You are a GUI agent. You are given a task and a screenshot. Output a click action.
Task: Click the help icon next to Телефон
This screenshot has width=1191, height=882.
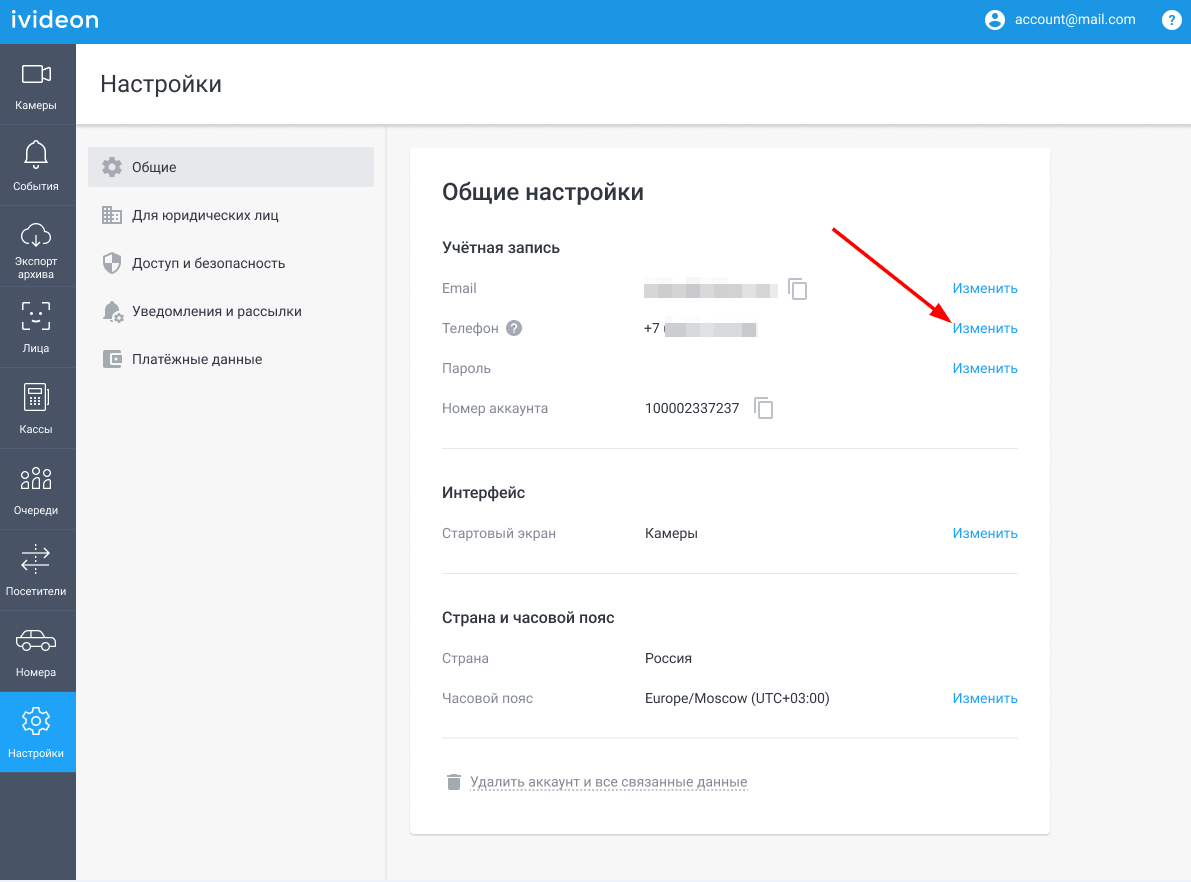[x=514, y=328]
